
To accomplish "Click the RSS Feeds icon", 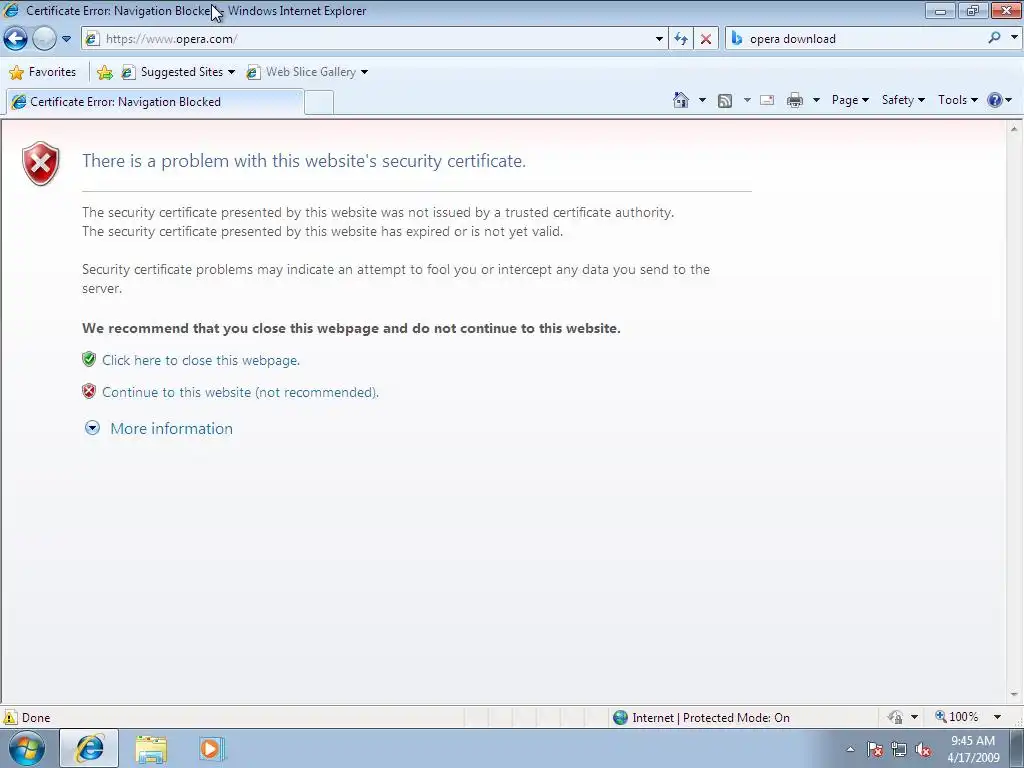I will point(724,101).
